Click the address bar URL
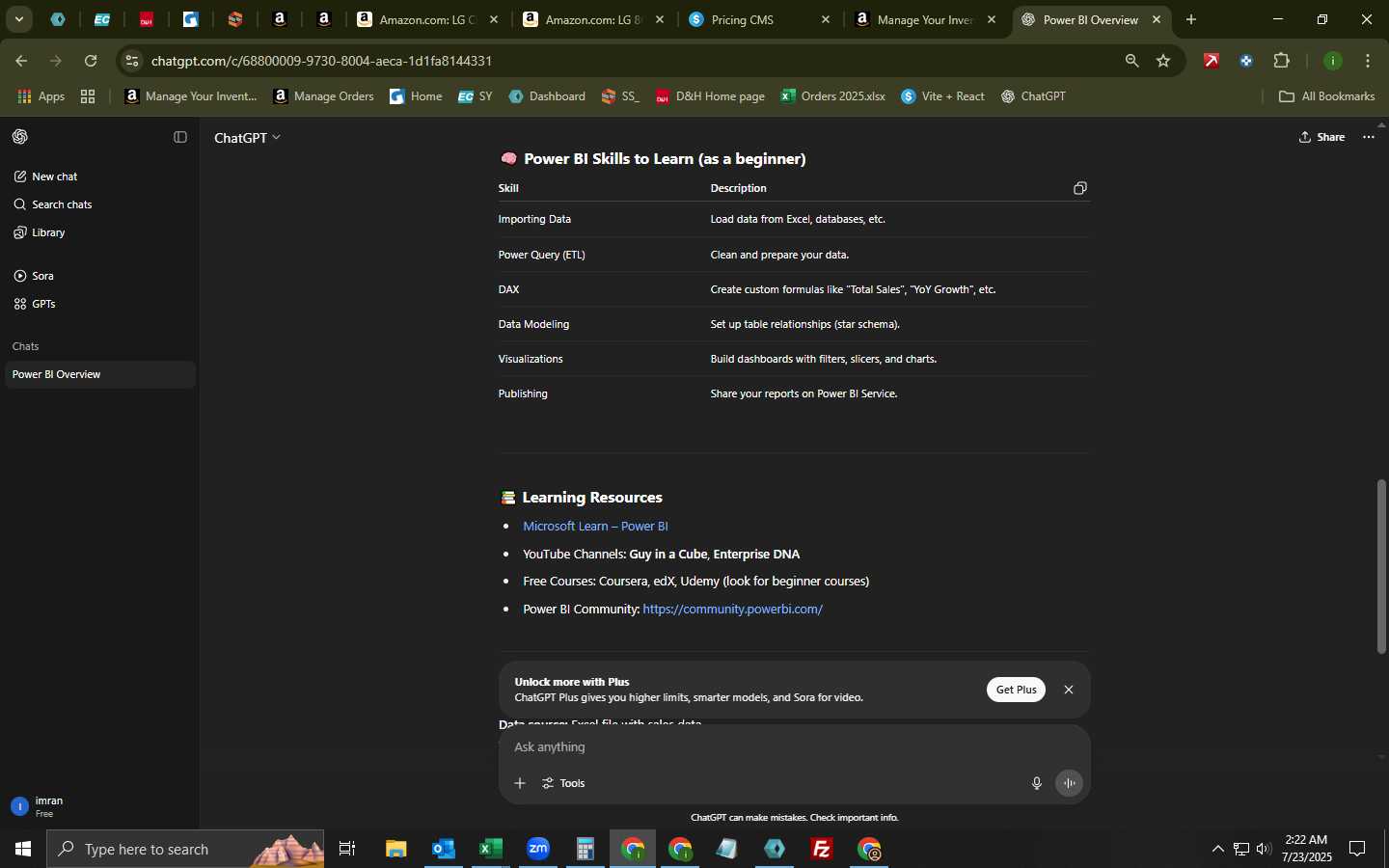The height and width of the screenshot is (868, 1389). click(322, 61)
